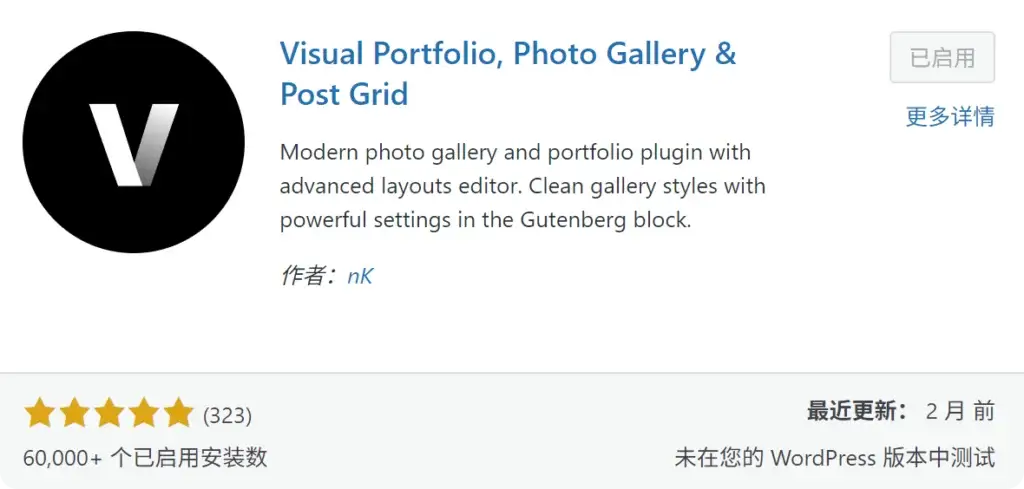Screen dimensions: 1024x489
Task: Visit the author nK link
Action: tap(360, 277)
